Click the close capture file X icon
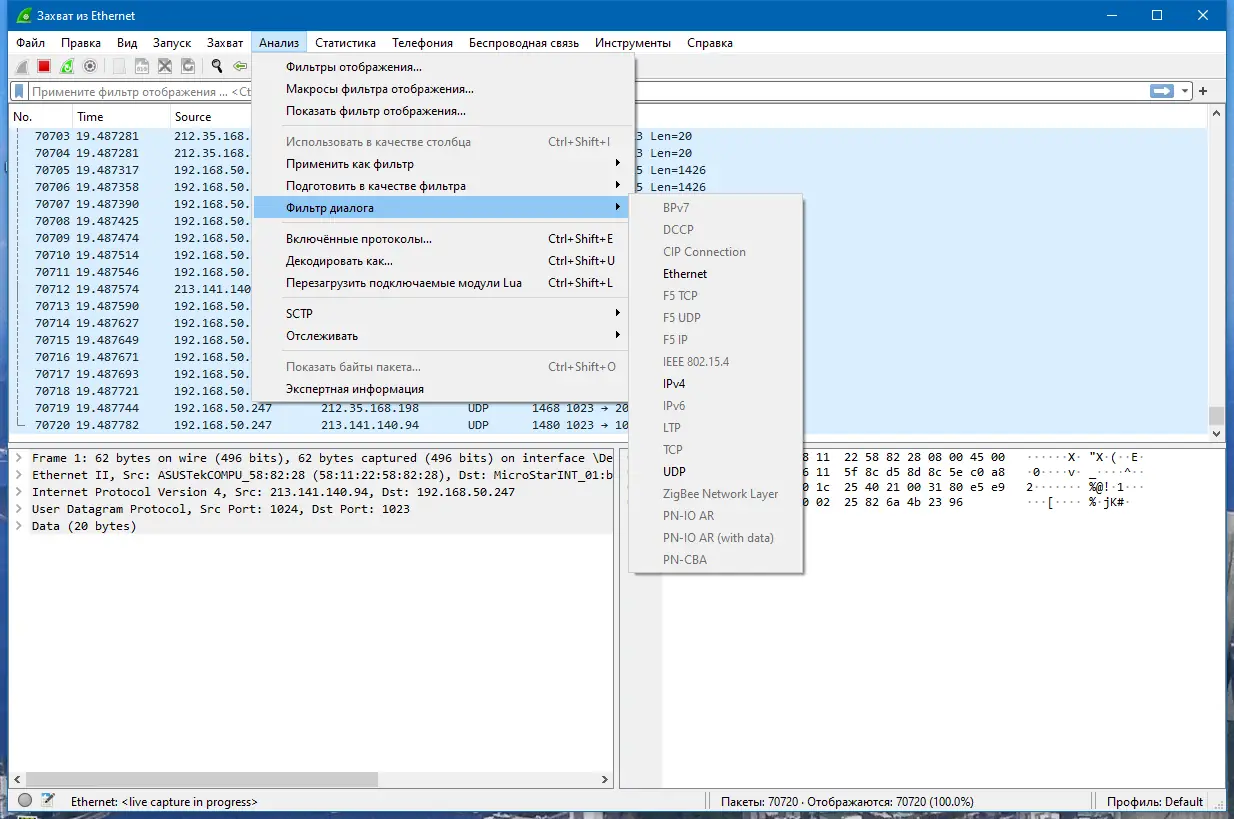The width and height of the screenshot is (1234, 819). (x=165, y=66)
